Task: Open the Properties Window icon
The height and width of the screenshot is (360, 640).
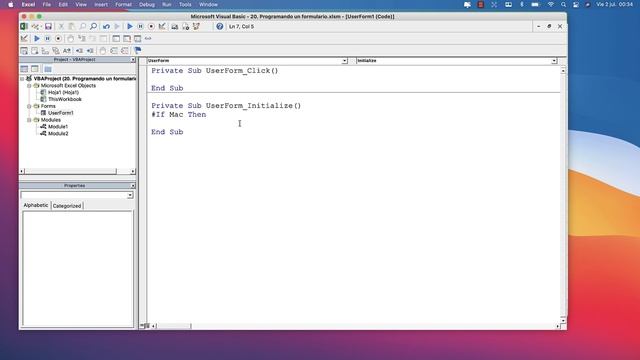Action: click(186, 27)
